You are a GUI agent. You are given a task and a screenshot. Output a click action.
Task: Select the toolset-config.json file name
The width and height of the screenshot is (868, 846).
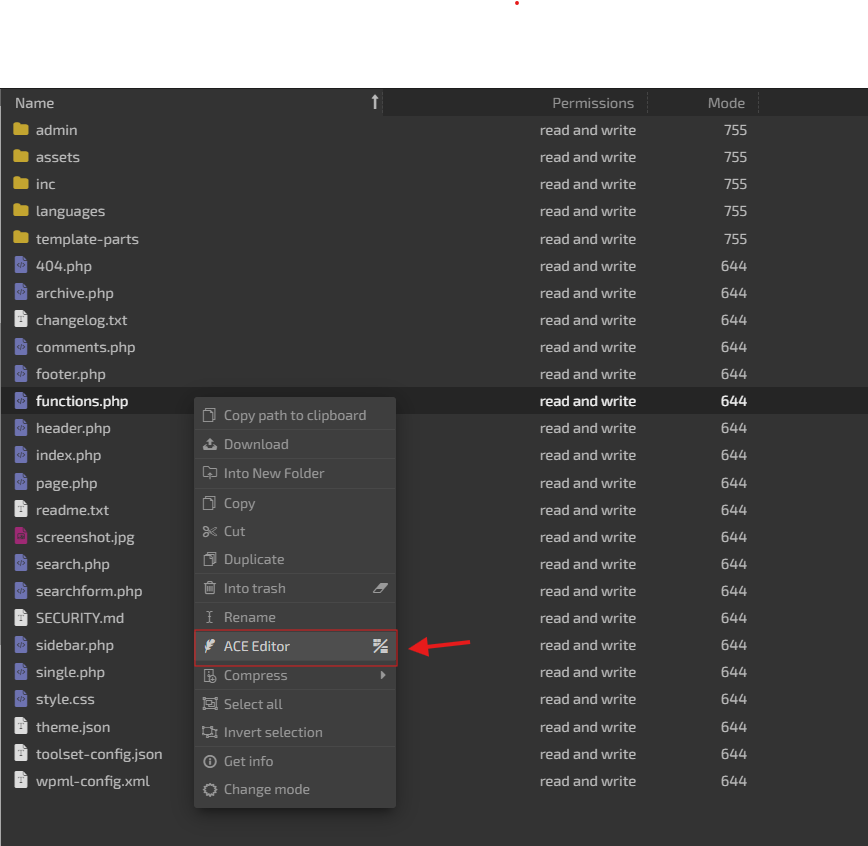click(x=99, y=754)
